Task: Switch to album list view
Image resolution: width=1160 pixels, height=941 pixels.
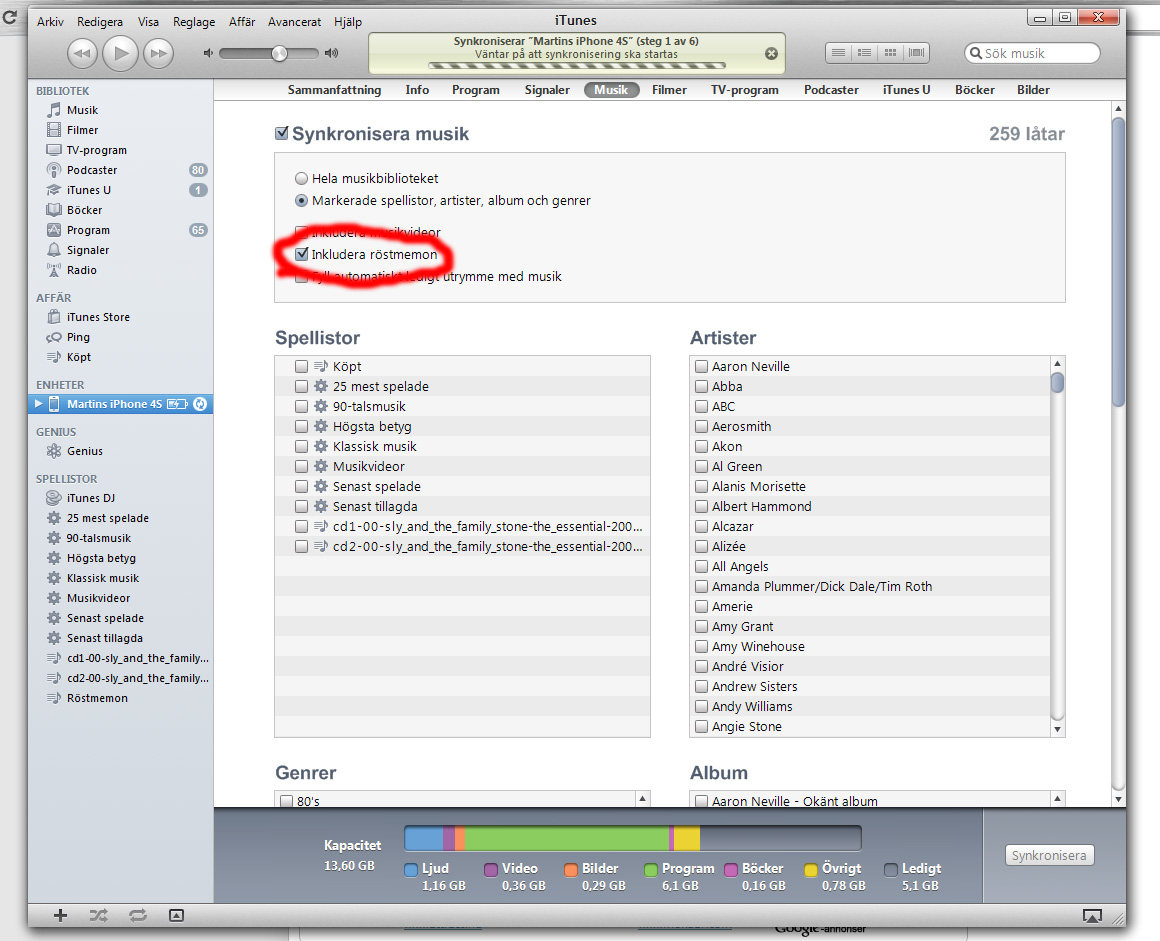Action: (864, 53)
